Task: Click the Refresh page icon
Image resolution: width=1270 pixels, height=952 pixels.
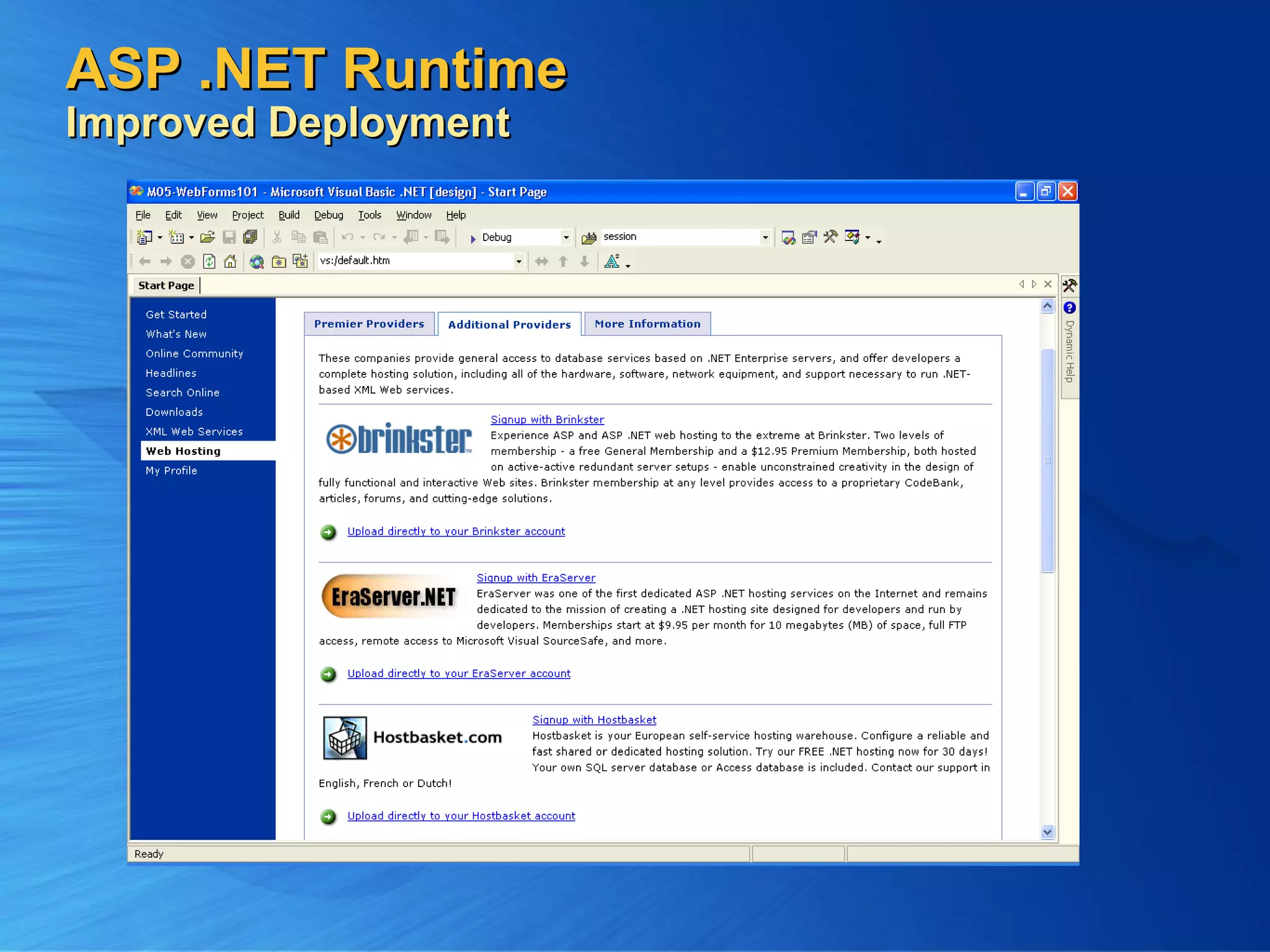Action: coord(210,262)
